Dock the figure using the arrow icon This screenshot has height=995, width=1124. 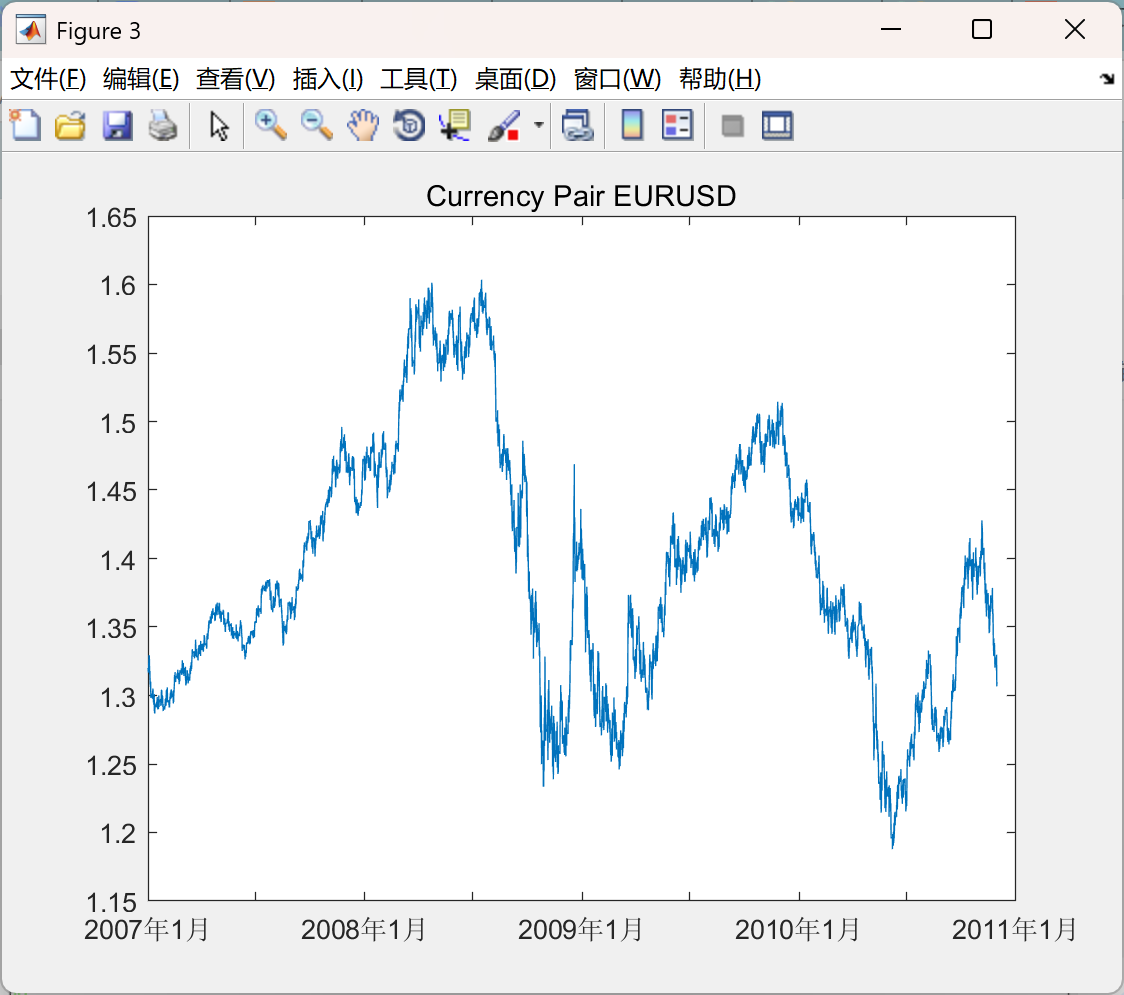1107,79
